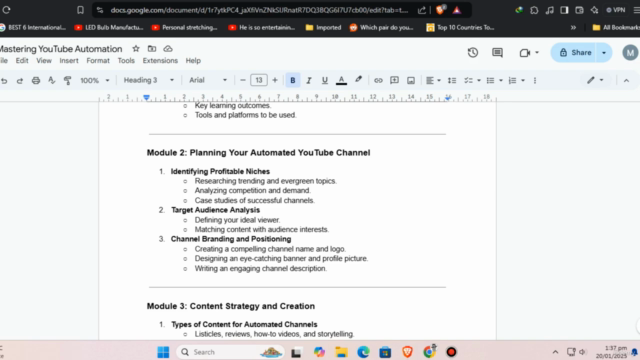Image resolution: width=640 pixels, height=360 pixels.
Task: Open the Insert menu
Action: coord(69,60)
